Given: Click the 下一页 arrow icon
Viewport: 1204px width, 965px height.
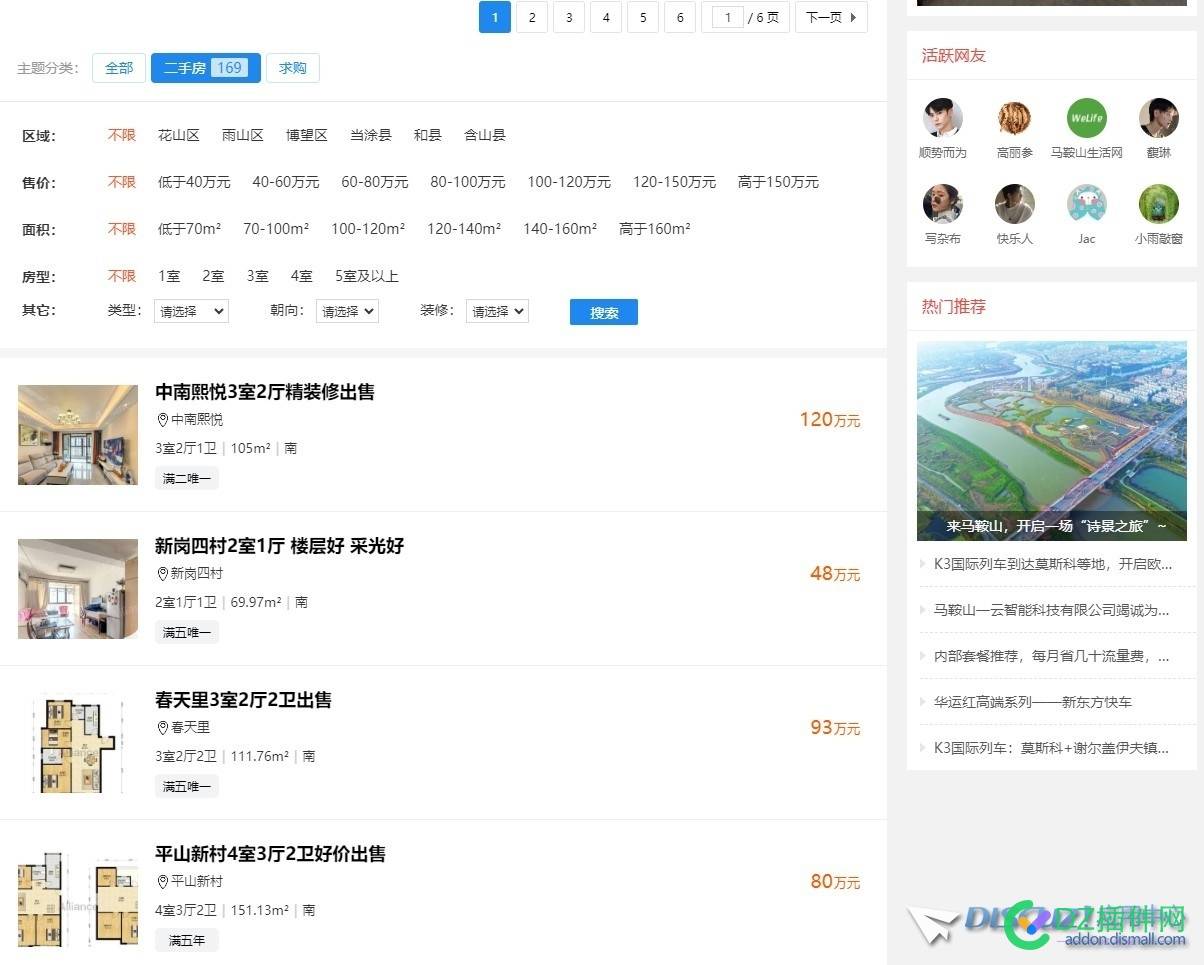Looking at the screenshot, I should pos(853,17).
